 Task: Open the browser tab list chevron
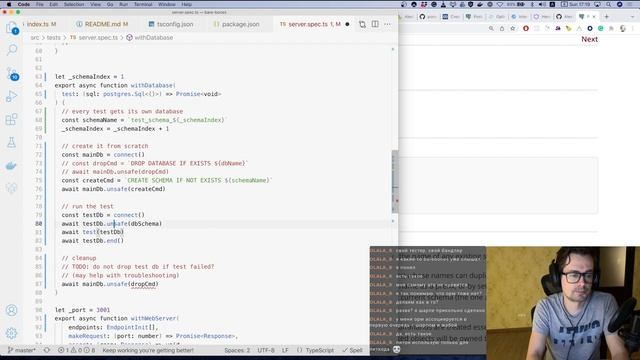pos(633,17)
